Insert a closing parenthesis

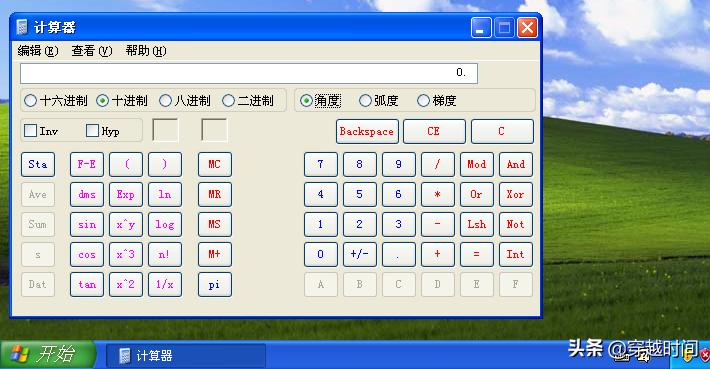point(165,164)
